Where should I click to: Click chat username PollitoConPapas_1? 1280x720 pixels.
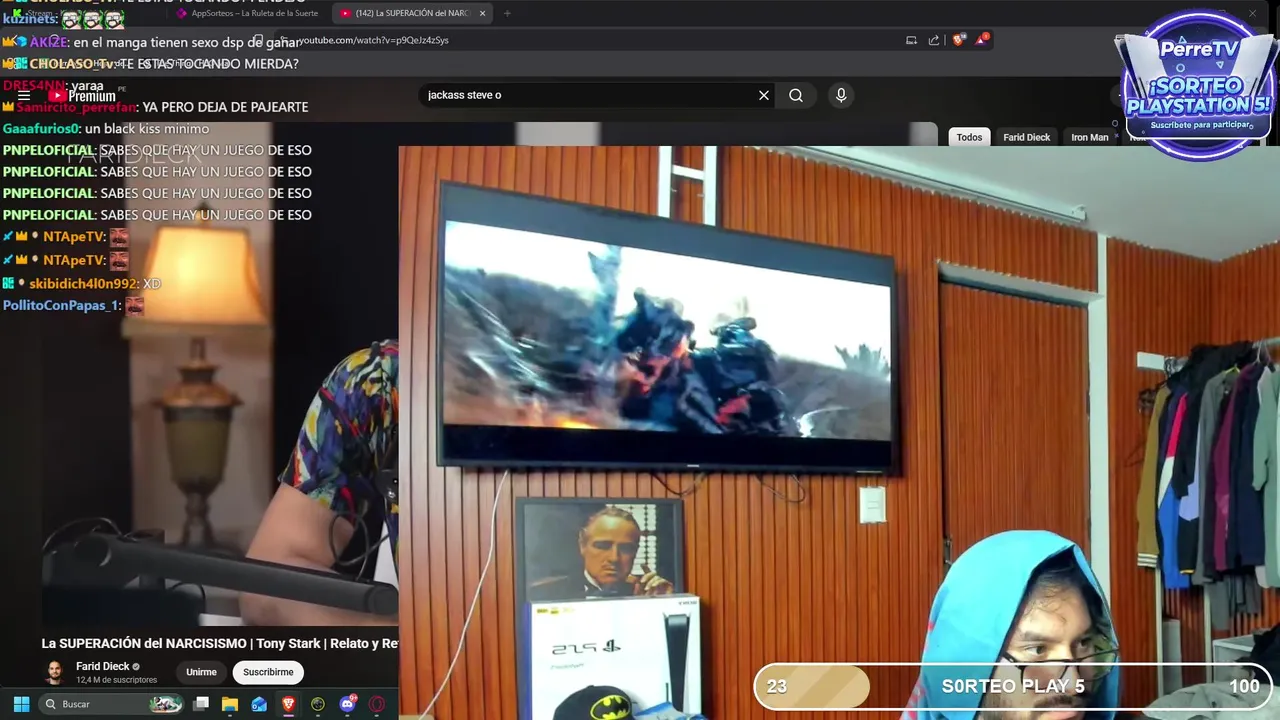[61, 306]
